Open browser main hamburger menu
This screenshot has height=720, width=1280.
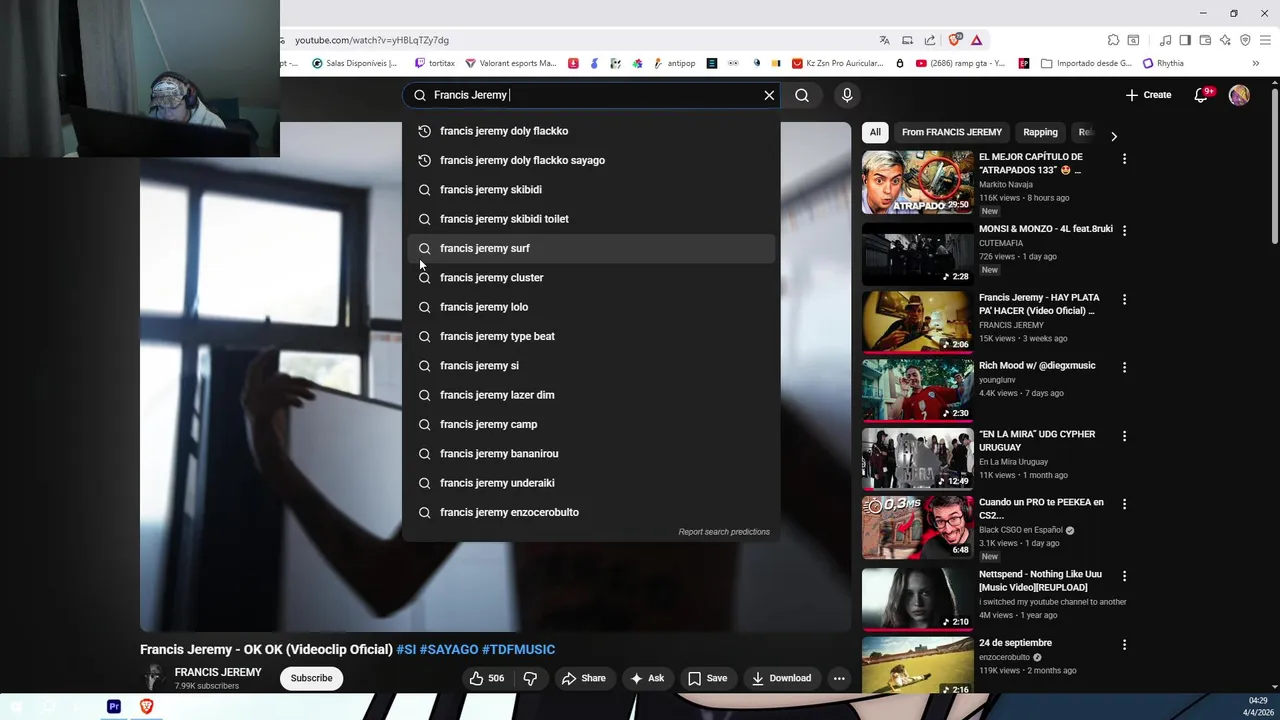click(x=1265, y=40)
